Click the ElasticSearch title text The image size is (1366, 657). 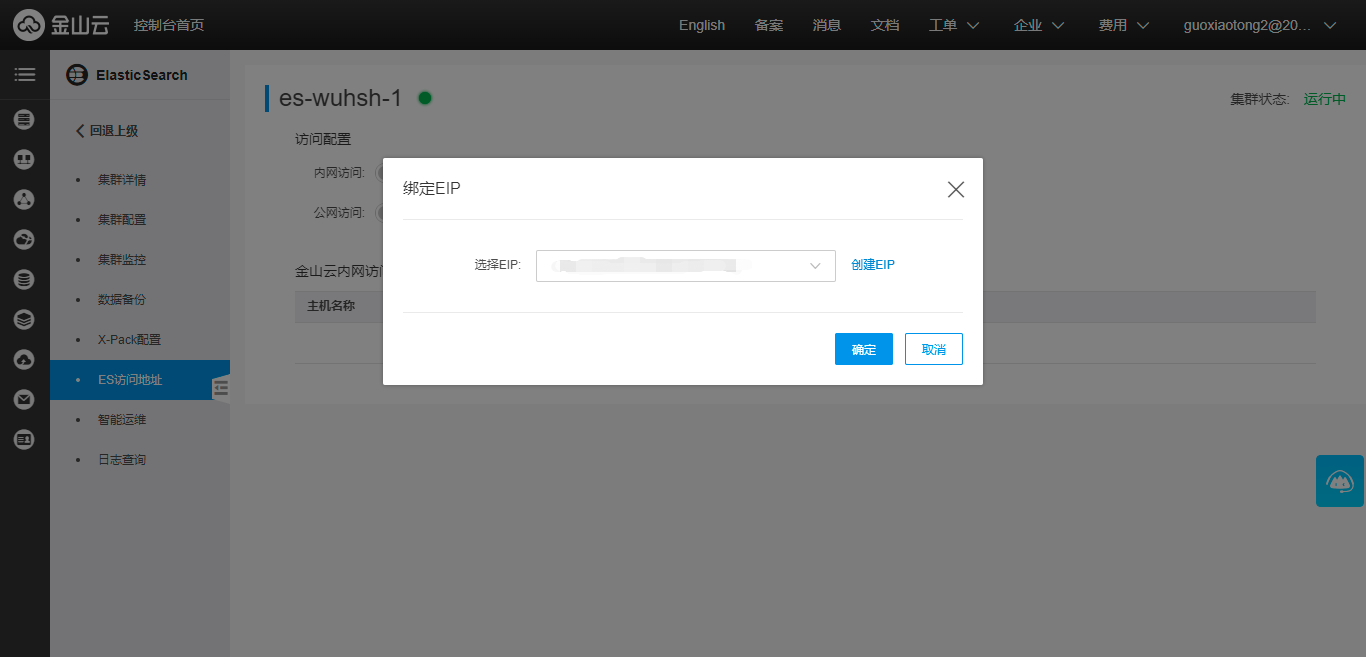click(142, 75)
